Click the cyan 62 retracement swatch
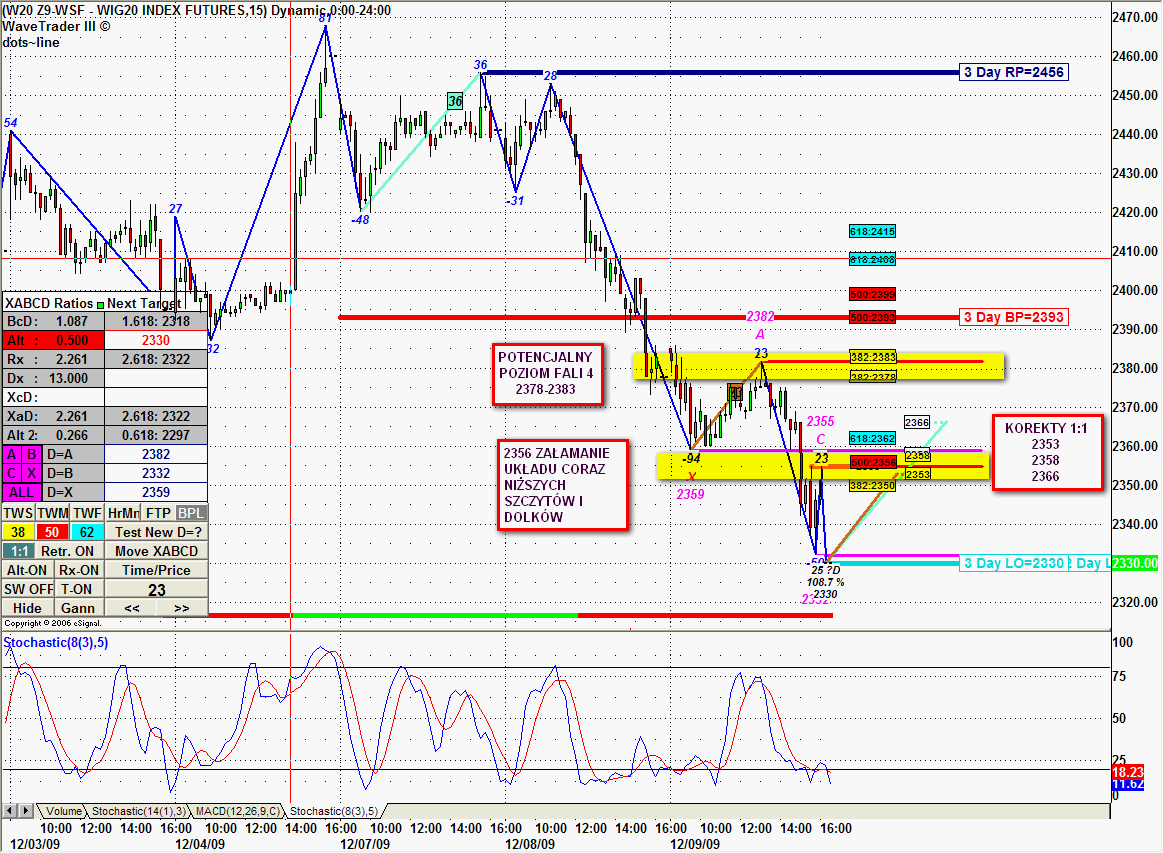Image resolution: width=1163 pixels, height=853 pixels. [87, 532]
